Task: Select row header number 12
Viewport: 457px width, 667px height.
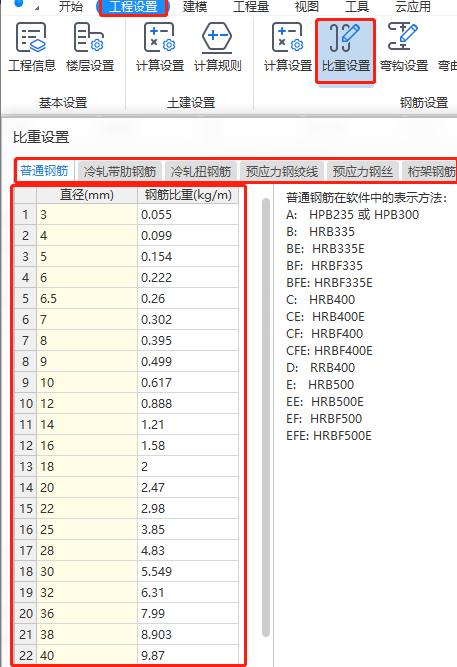Action: click(x=26, y=445)
